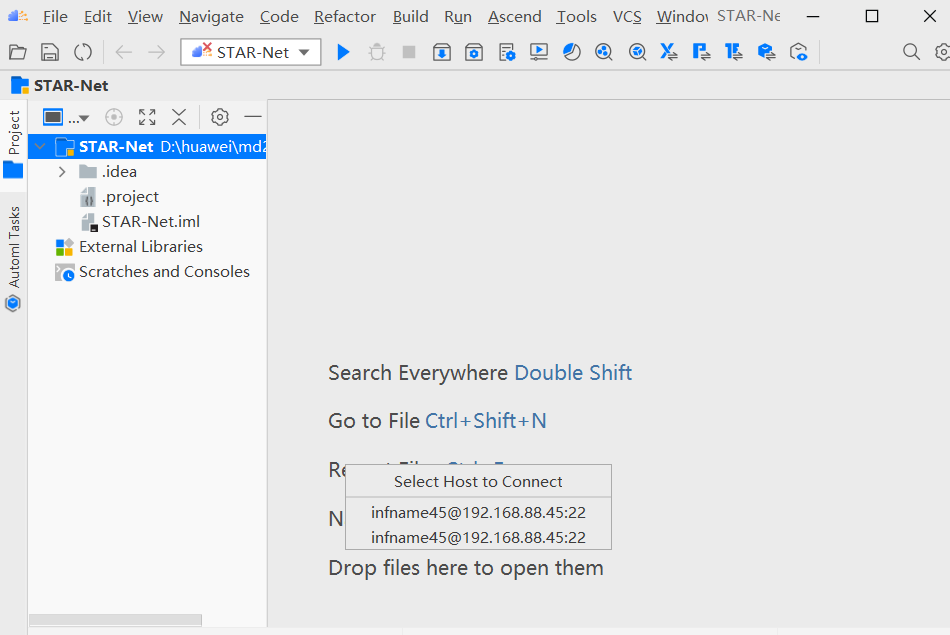Click the Double Shift shortcut text

tap(573, 373)
